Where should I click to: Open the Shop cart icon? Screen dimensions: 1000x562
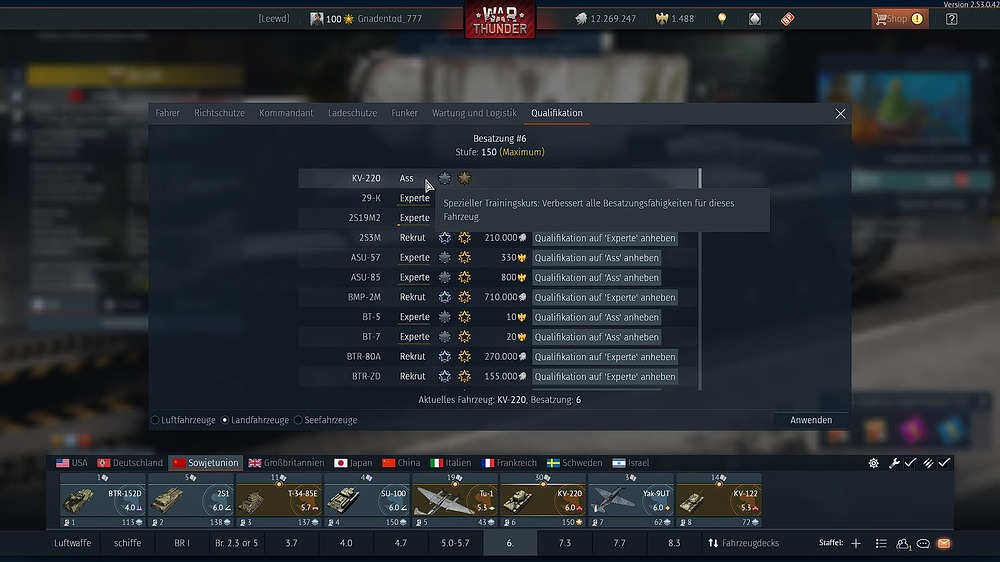point(881,18)
